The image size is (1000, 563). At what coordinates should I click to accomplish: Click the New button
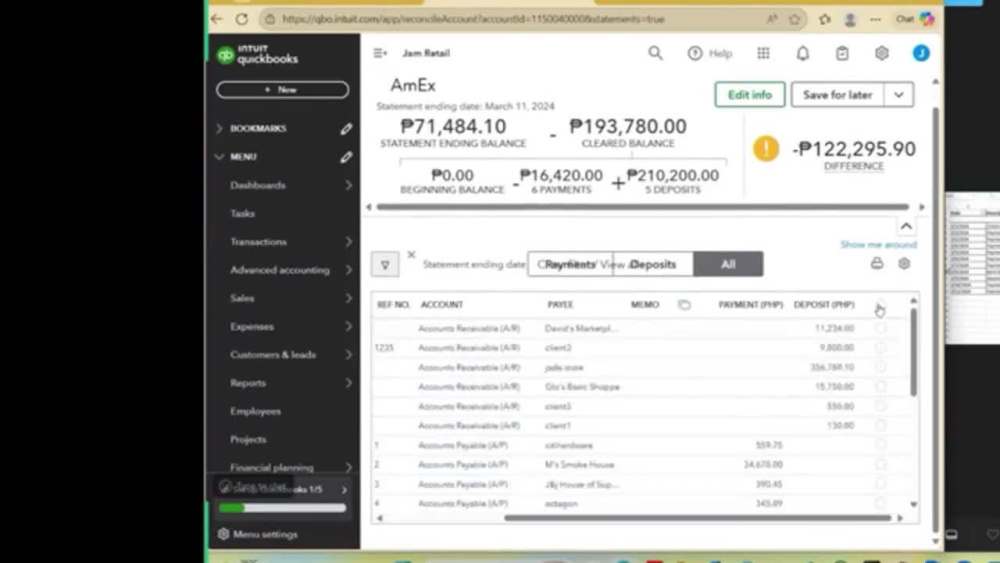tap(282, 90)
